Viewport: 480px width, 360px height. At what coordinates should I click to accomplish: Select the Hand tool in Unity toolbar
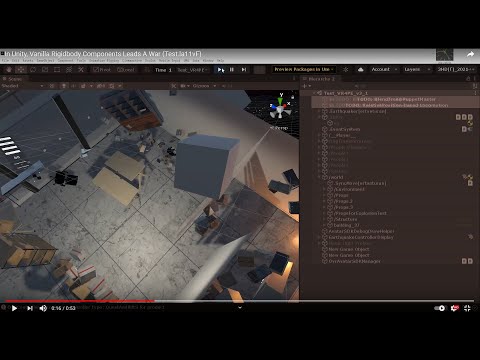click(x=9, y=69)
